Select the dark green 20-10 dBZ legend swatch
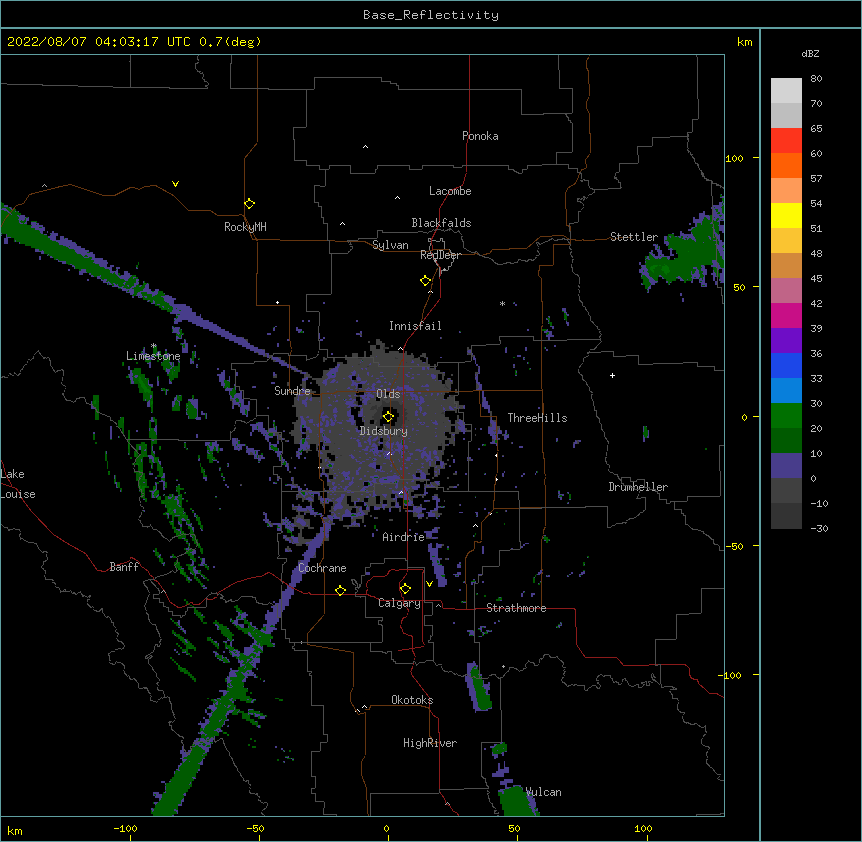The width and height of the screenshot is (862, 842). point(786,441)
